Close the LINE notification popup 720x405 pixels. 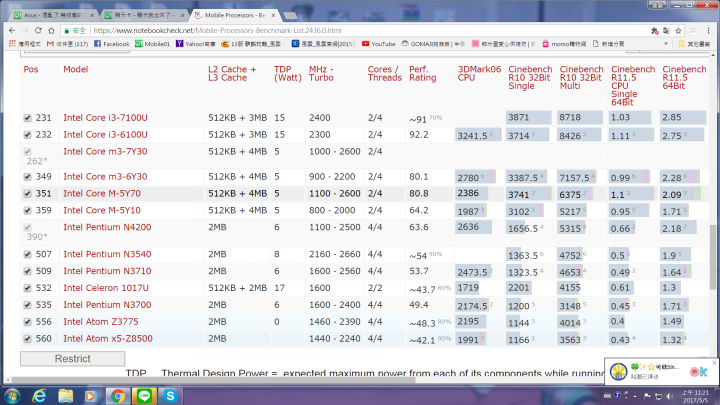tap(714, 362)
